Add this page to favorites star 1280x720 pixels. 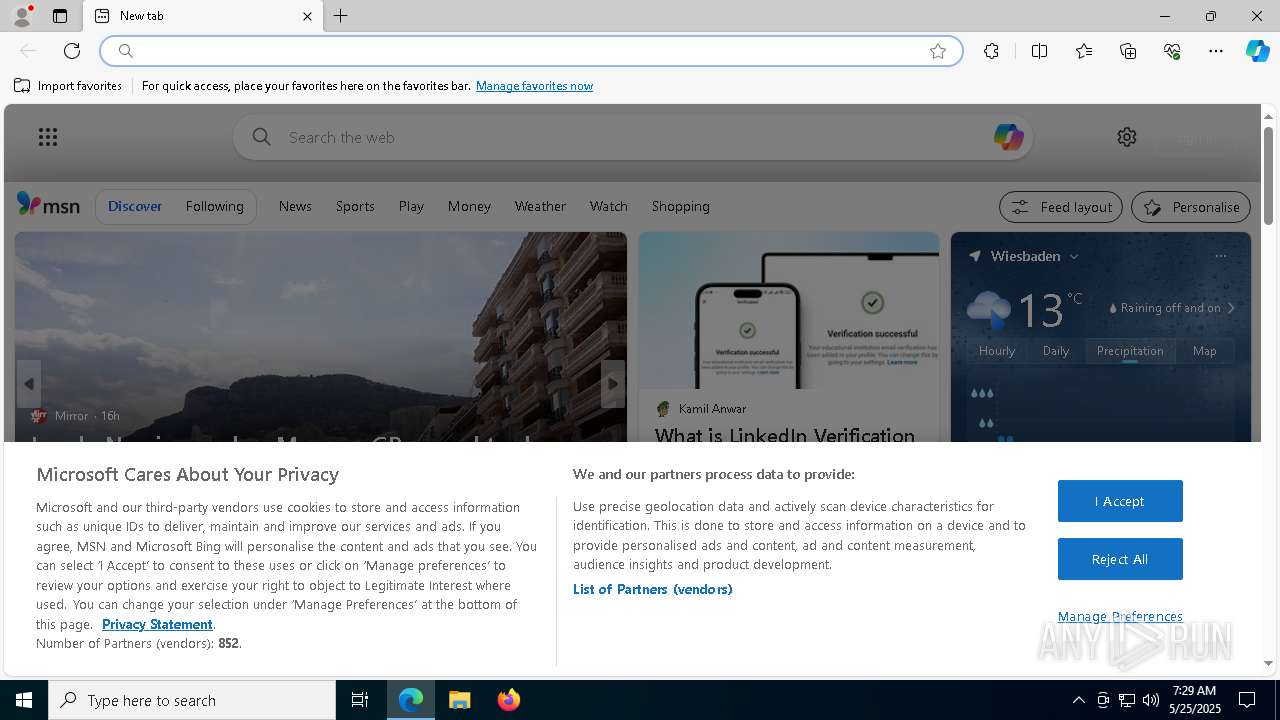(938, 51)
